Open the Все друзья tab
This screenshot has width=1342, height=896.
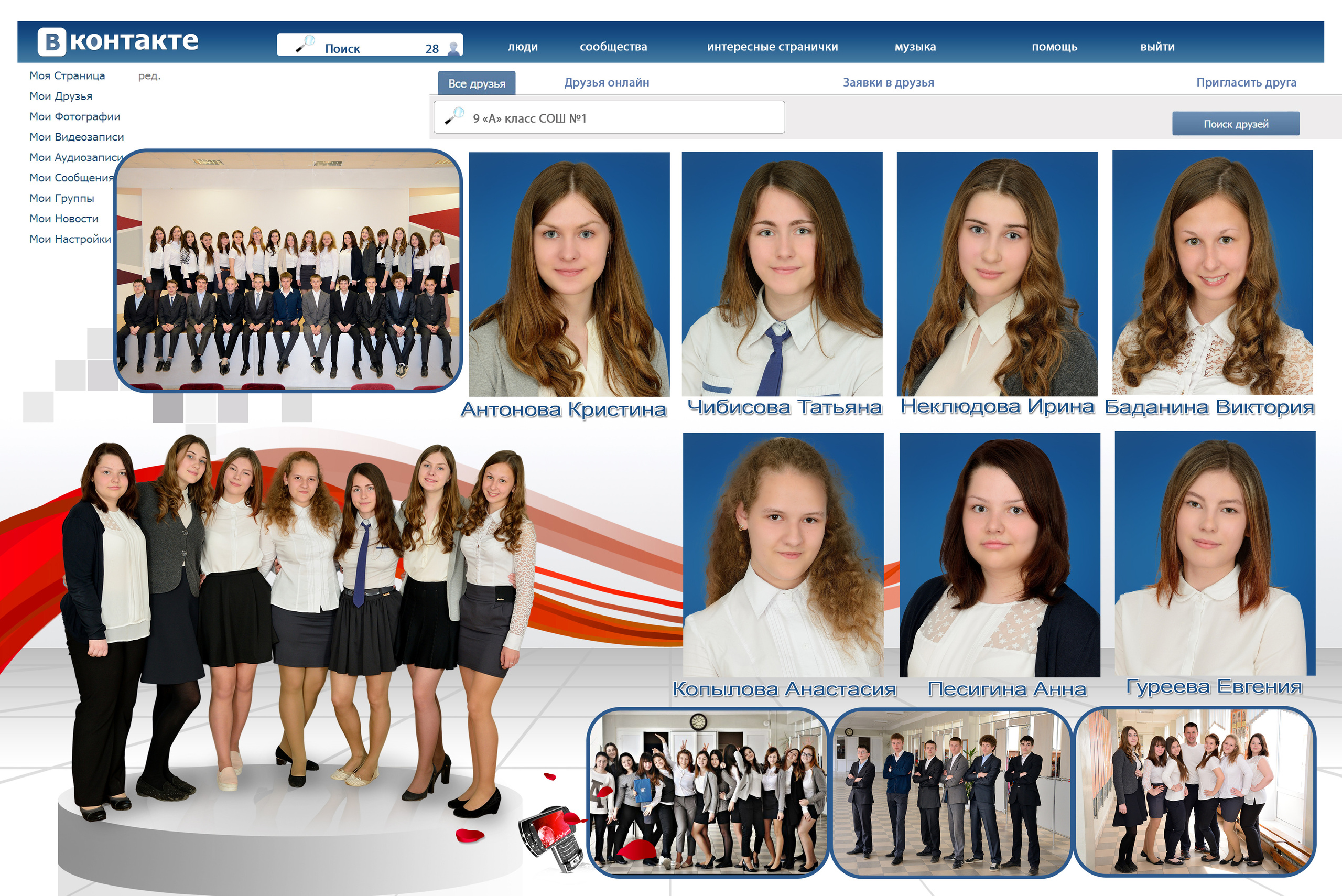[477, 83]
